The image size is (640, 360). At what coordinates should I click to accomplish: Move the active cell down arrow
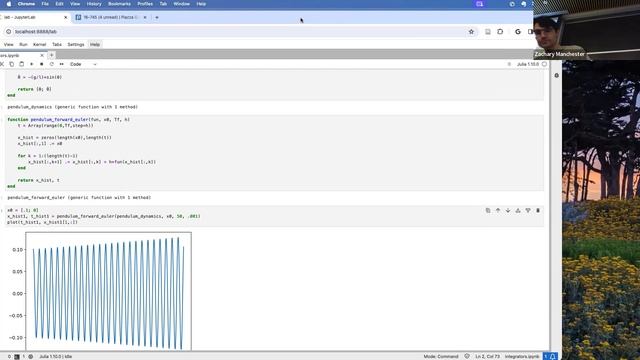[508, 210]
